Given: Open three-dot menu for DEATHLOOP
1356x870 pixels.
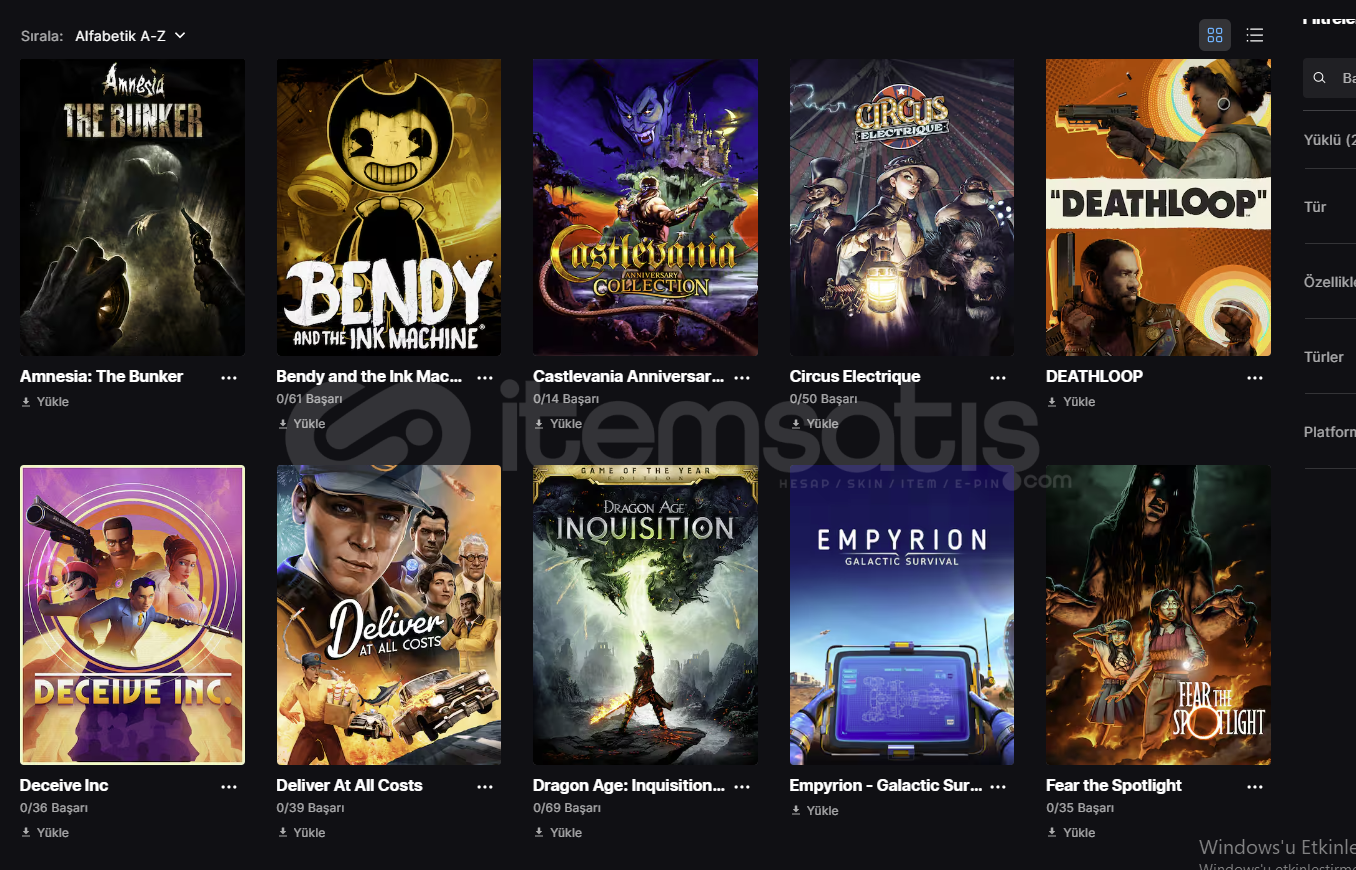Looking at the screenshot, I should pos(1255,377).
